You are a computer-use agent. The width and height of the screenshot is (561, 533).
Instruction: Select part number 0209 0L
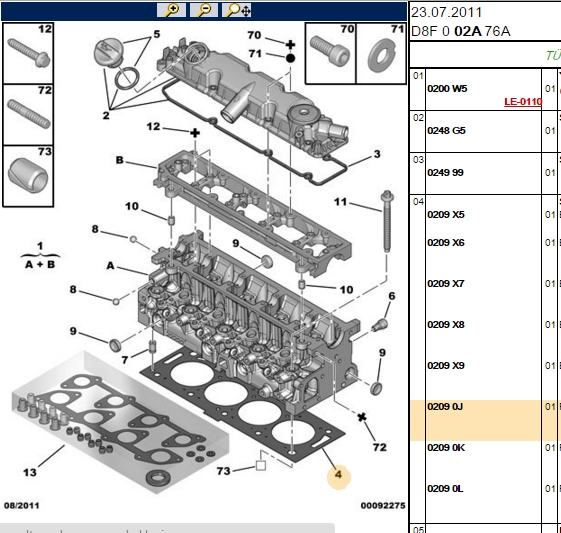pyautogui.click(x=445, y=489)
